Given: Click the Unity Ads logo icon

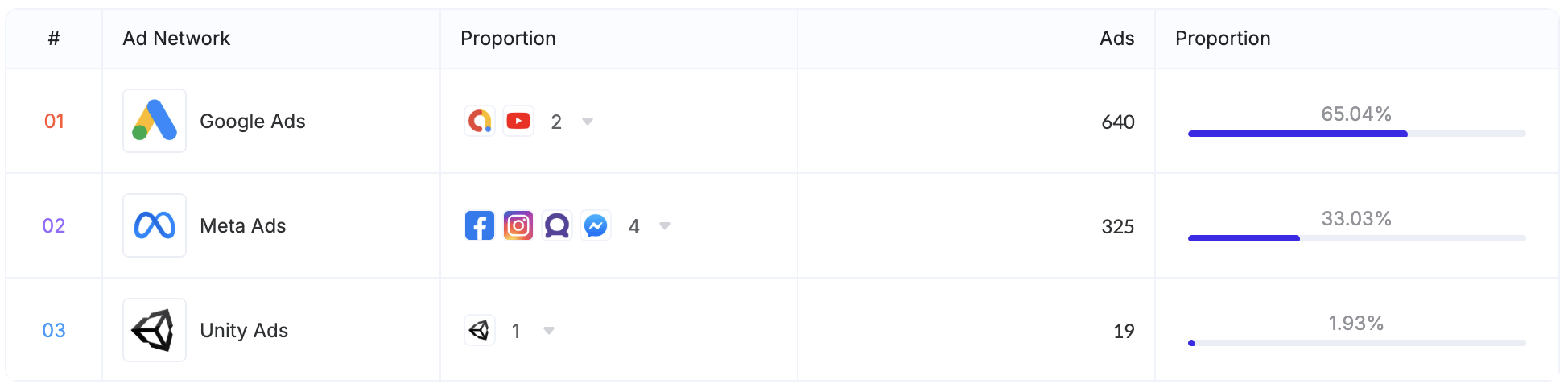Looking at the screenshot, I should click(155, 330).
